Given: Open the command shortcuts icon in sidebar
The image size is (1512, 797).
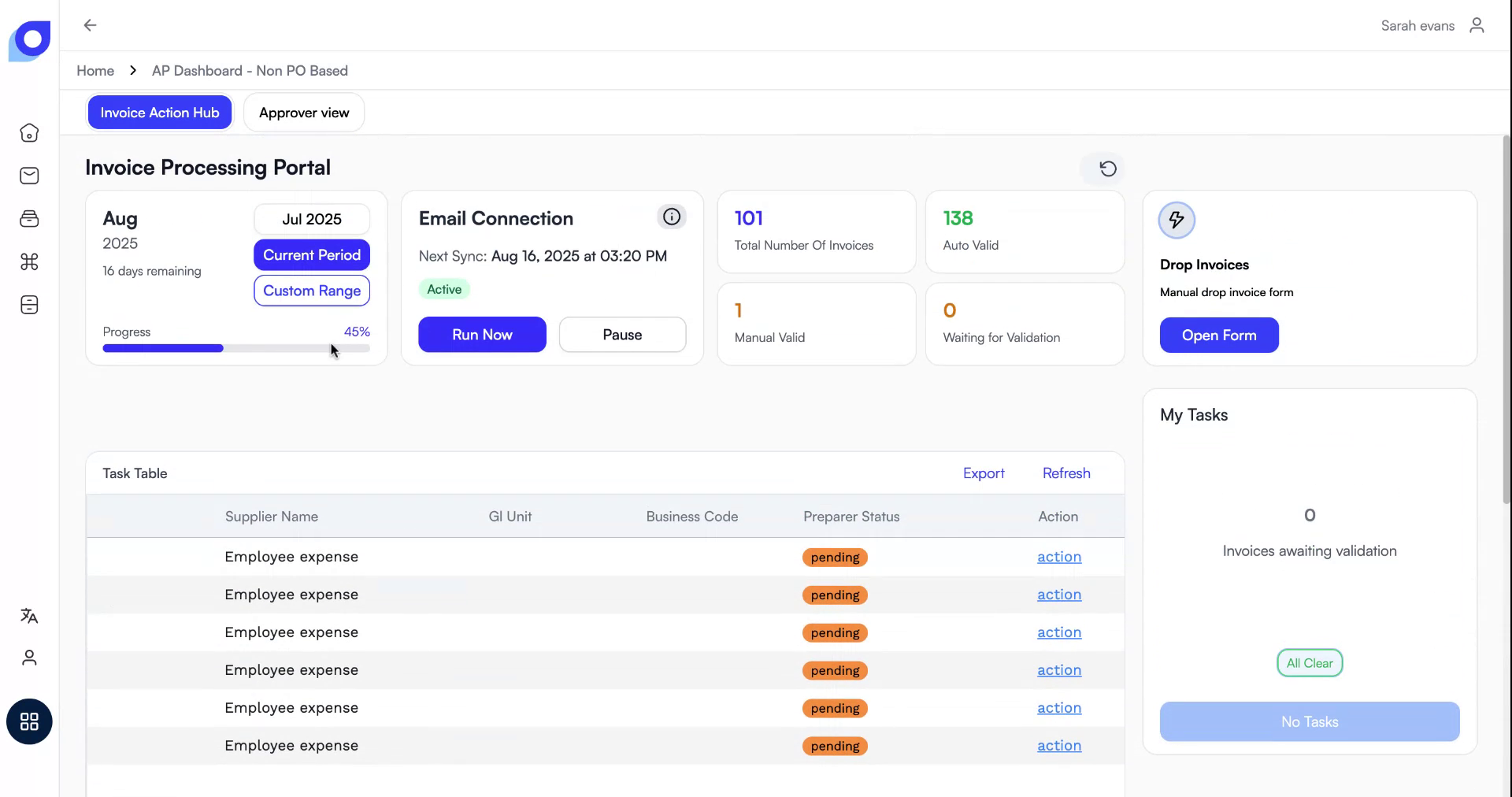Looking at the screenshot, I should 29,261.
